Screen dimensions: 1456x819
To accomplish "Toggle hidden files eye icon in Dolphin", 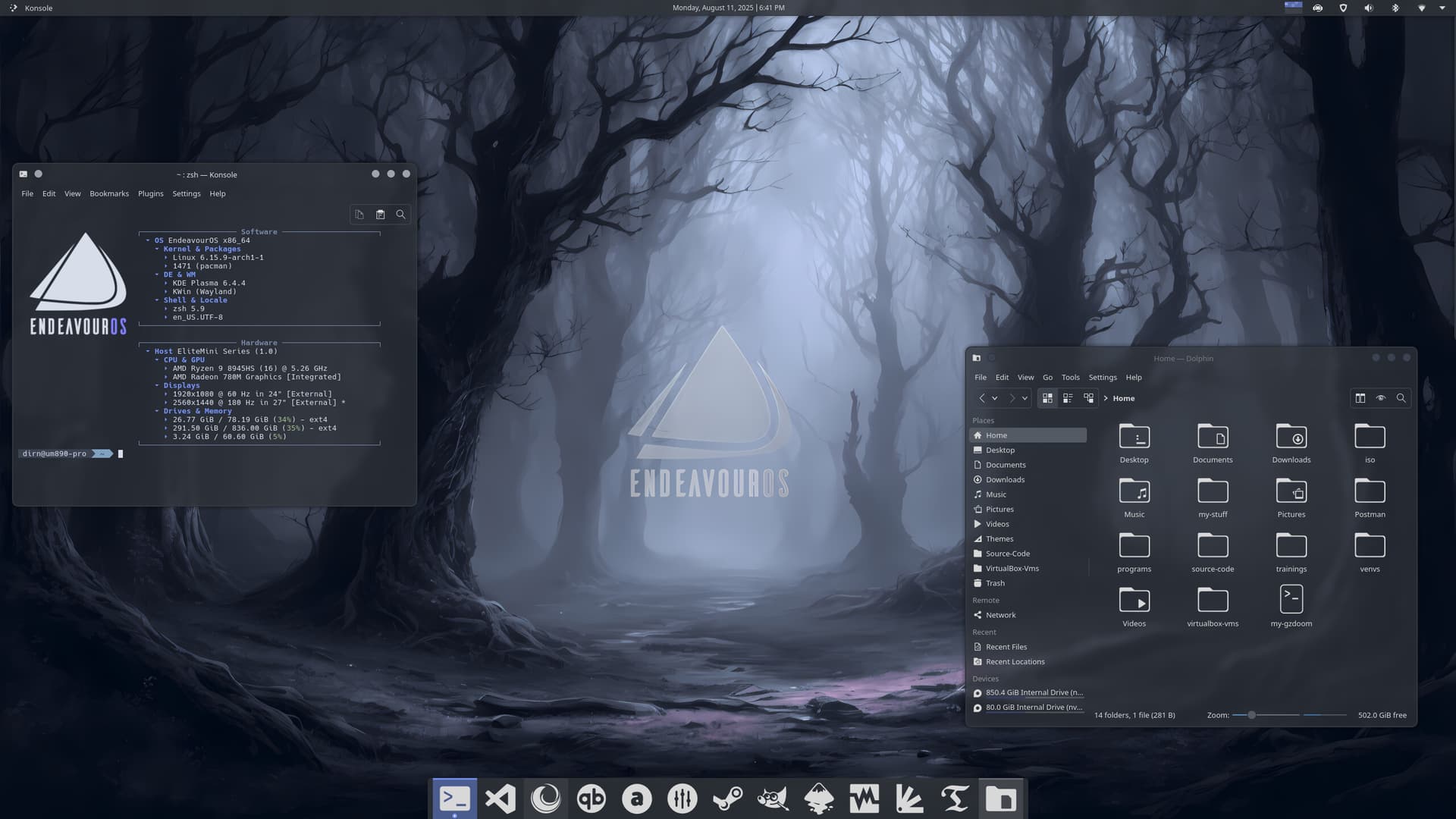I will (x=1381, y=398).
